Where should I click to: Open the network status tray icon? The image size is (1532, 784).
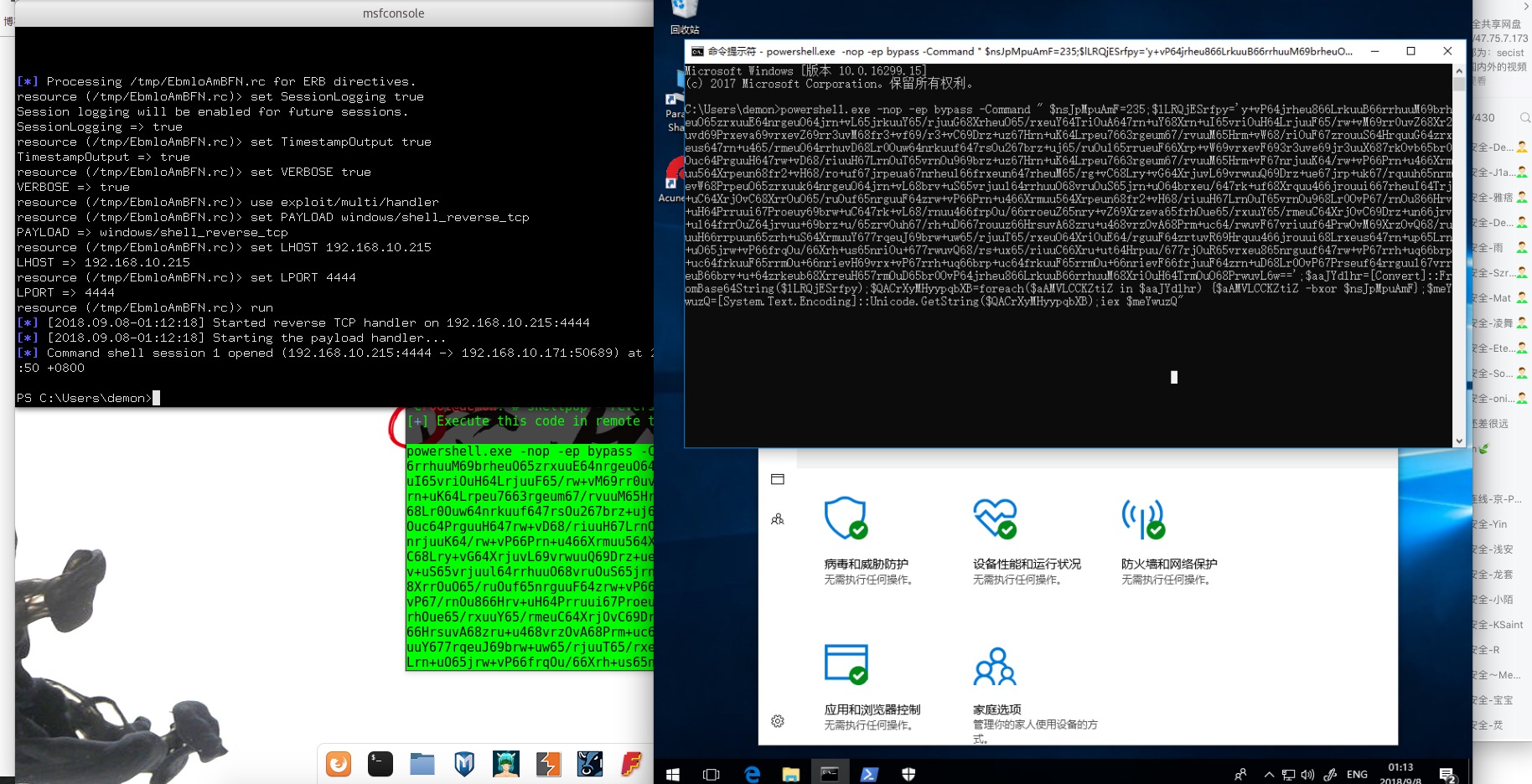pyautogui.click(x=1288, y=774)
